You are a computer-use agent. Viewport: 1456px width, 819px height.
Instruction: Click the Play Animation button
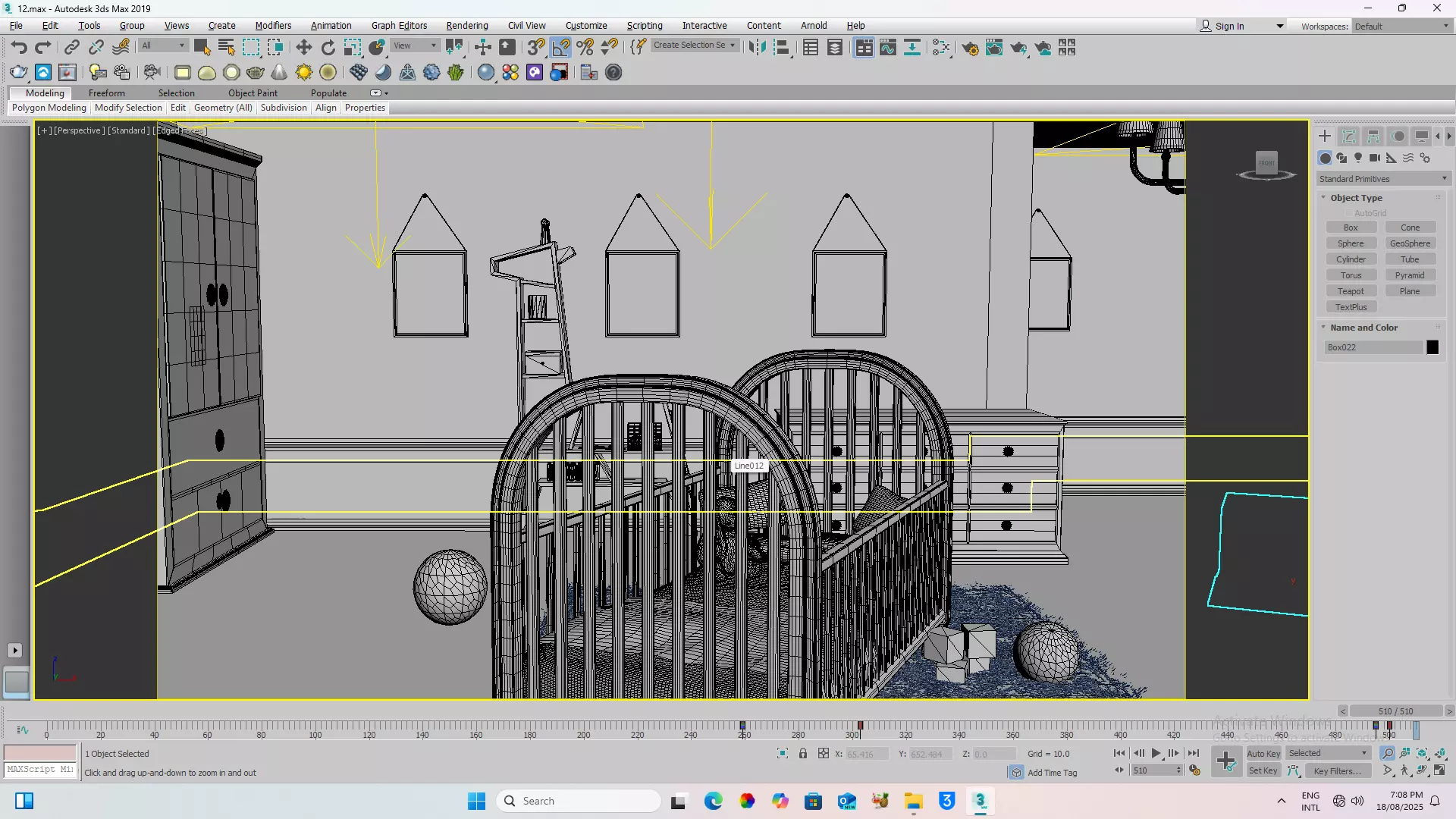click(x=1156, y=753)
